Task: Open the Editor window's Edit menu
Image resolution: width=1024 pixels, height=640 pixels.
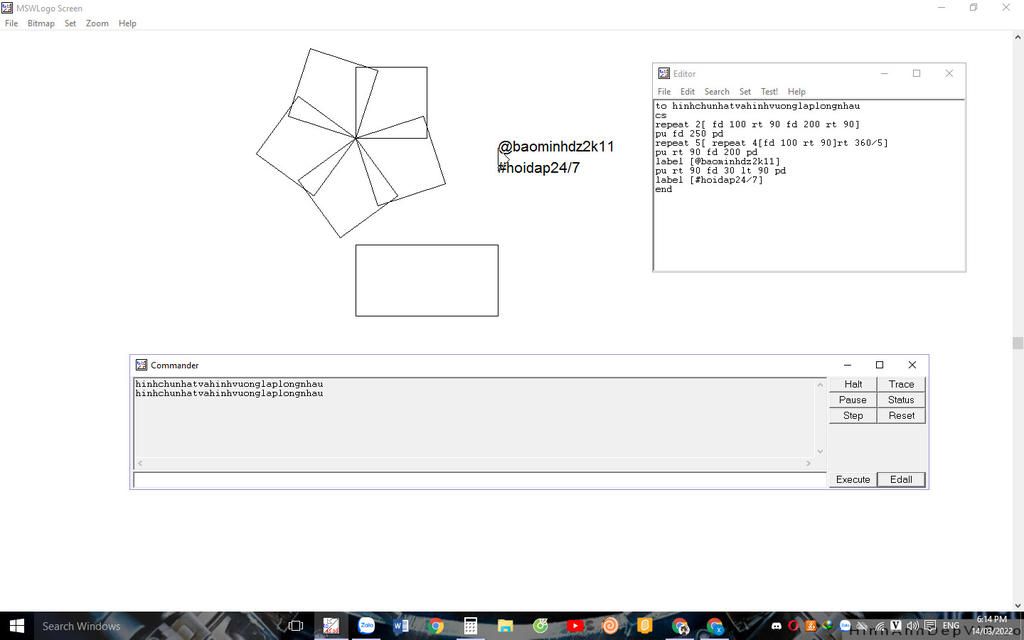Action: (688, 91)
